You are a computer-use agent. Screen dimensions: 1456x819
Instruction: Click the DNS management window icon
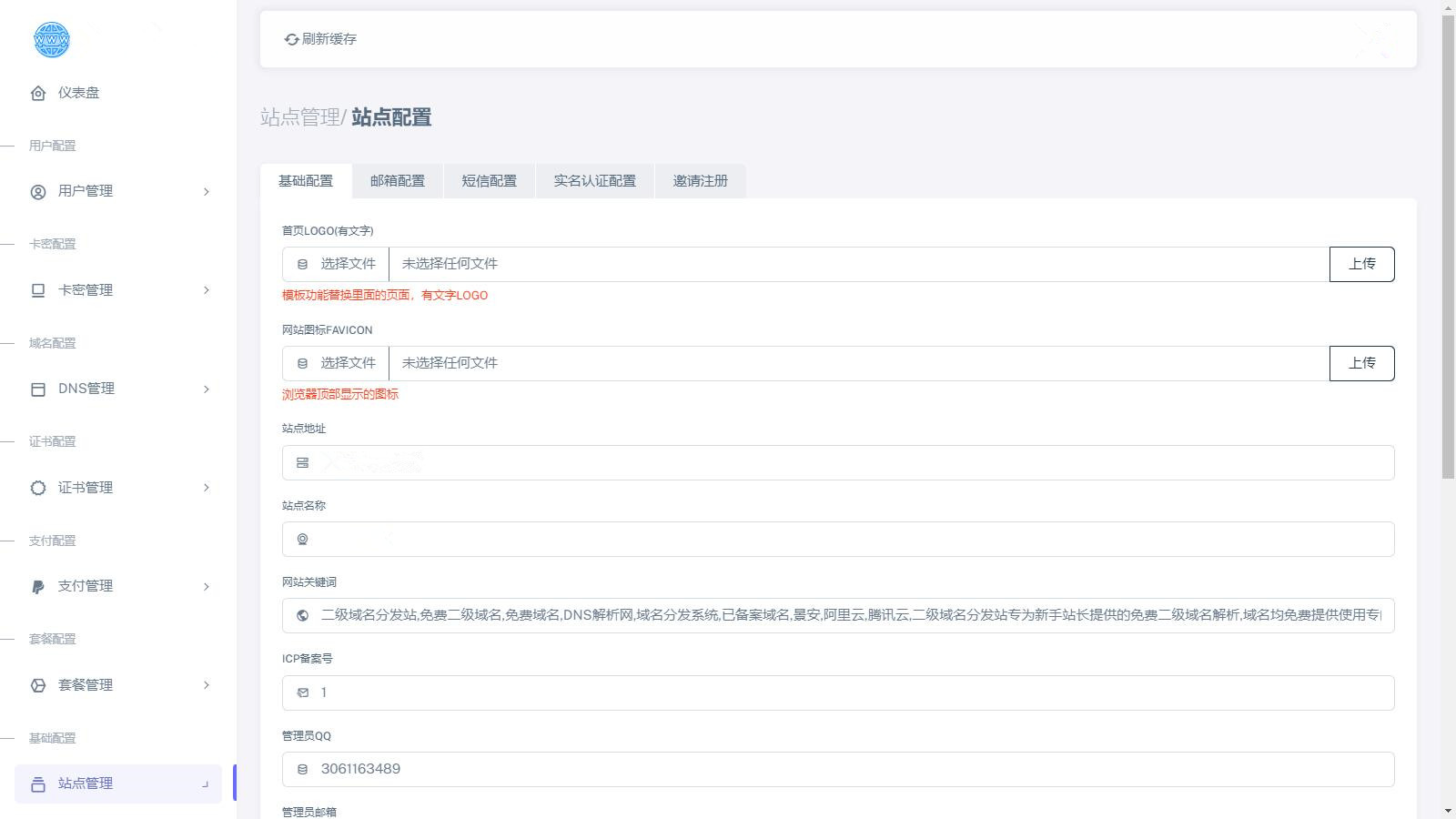point(38,389)
